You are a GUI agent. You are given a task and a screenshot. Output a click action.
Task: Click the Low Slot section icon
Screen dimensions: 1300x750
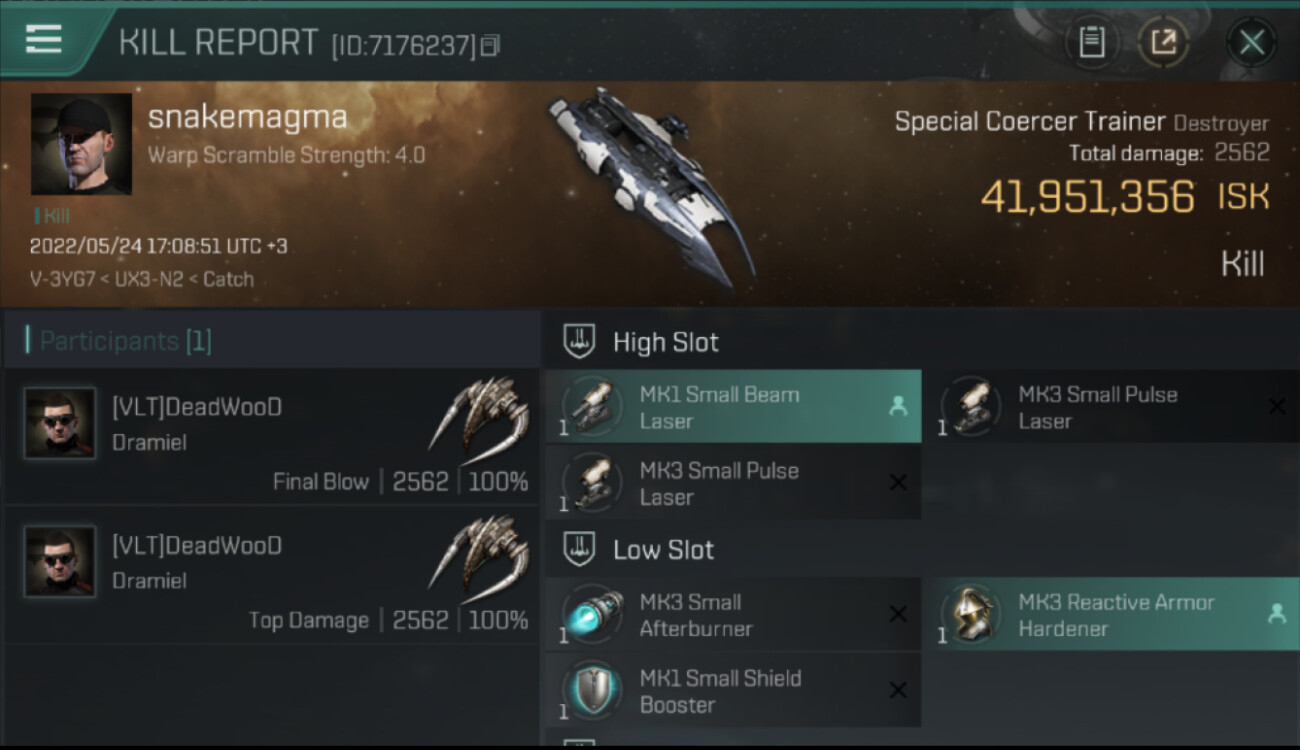580,549
